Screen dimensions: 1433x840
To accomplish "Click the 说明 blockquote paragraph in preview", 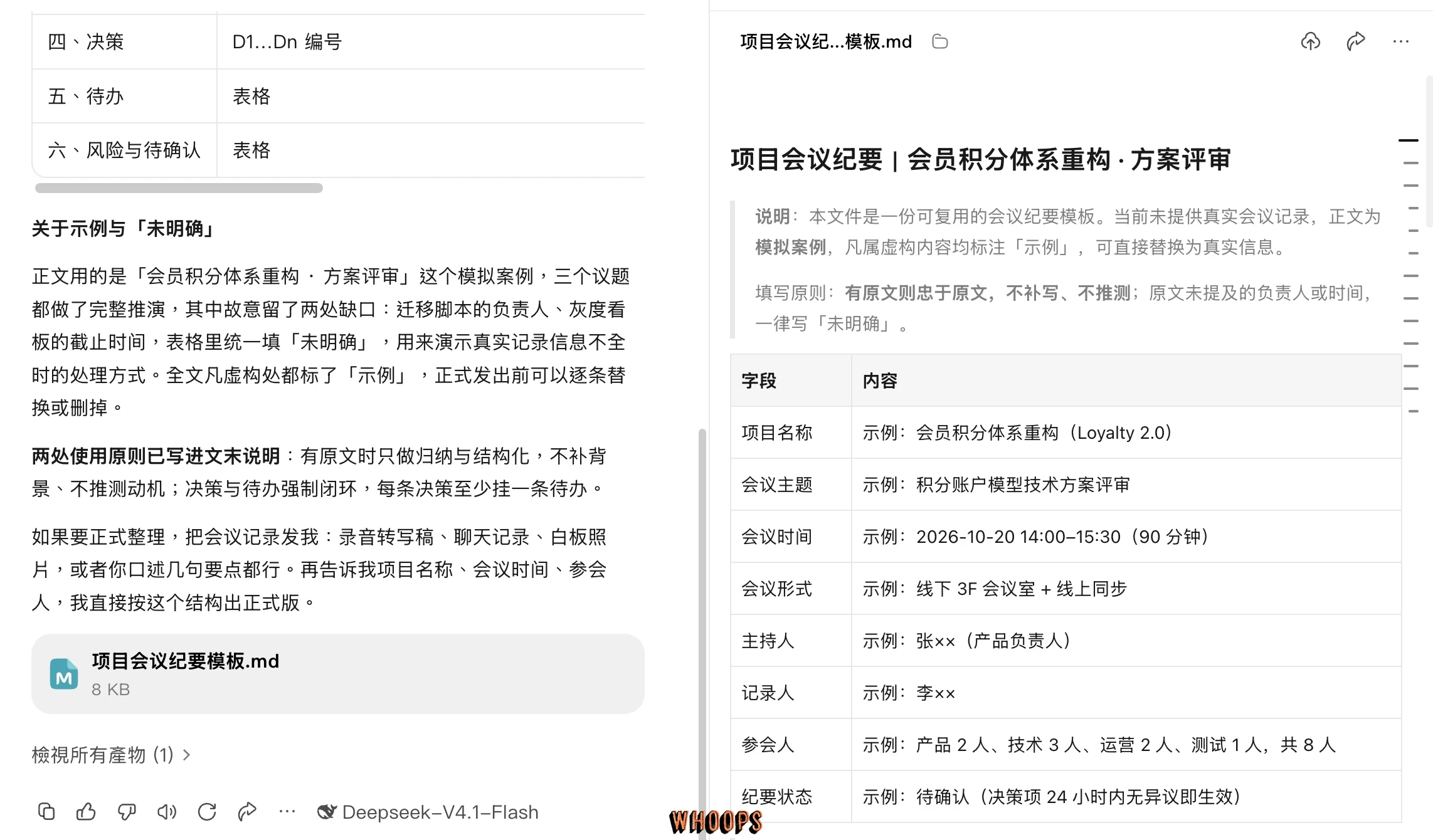I will (1067, 232).
